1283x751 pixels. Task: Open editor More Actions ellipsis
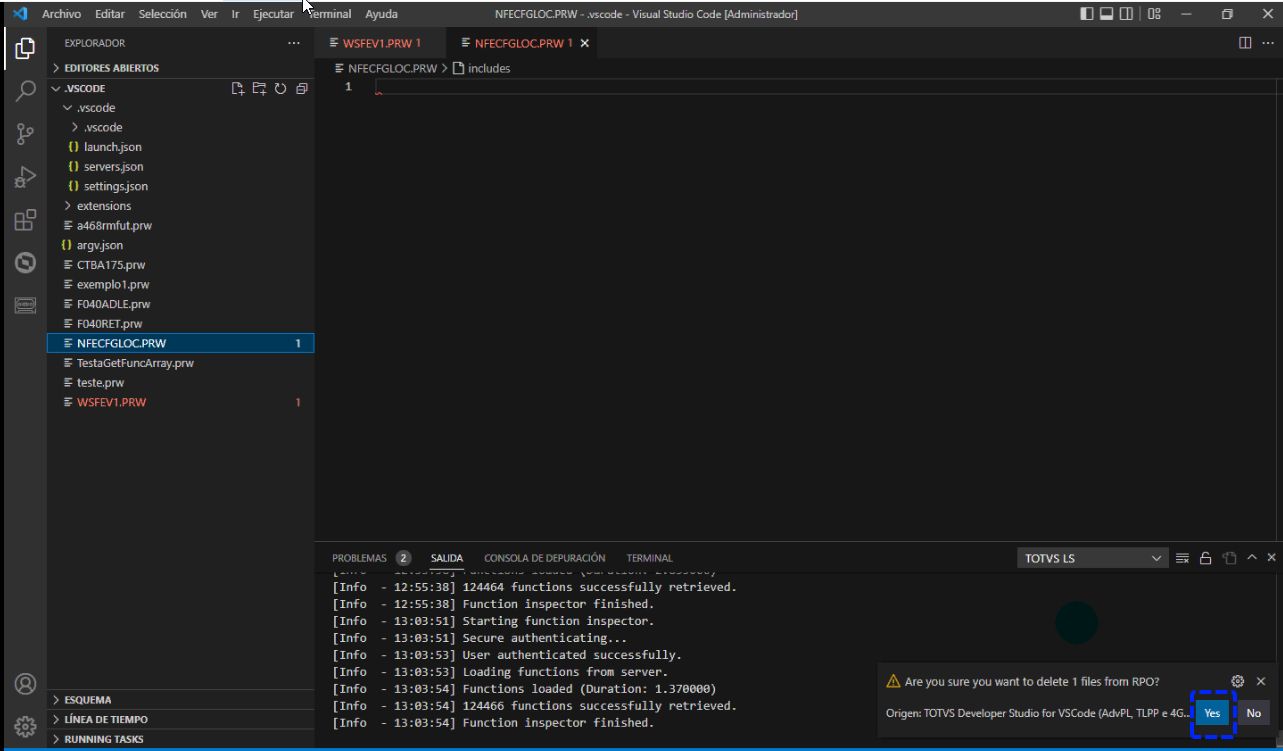click(1266, 43)
